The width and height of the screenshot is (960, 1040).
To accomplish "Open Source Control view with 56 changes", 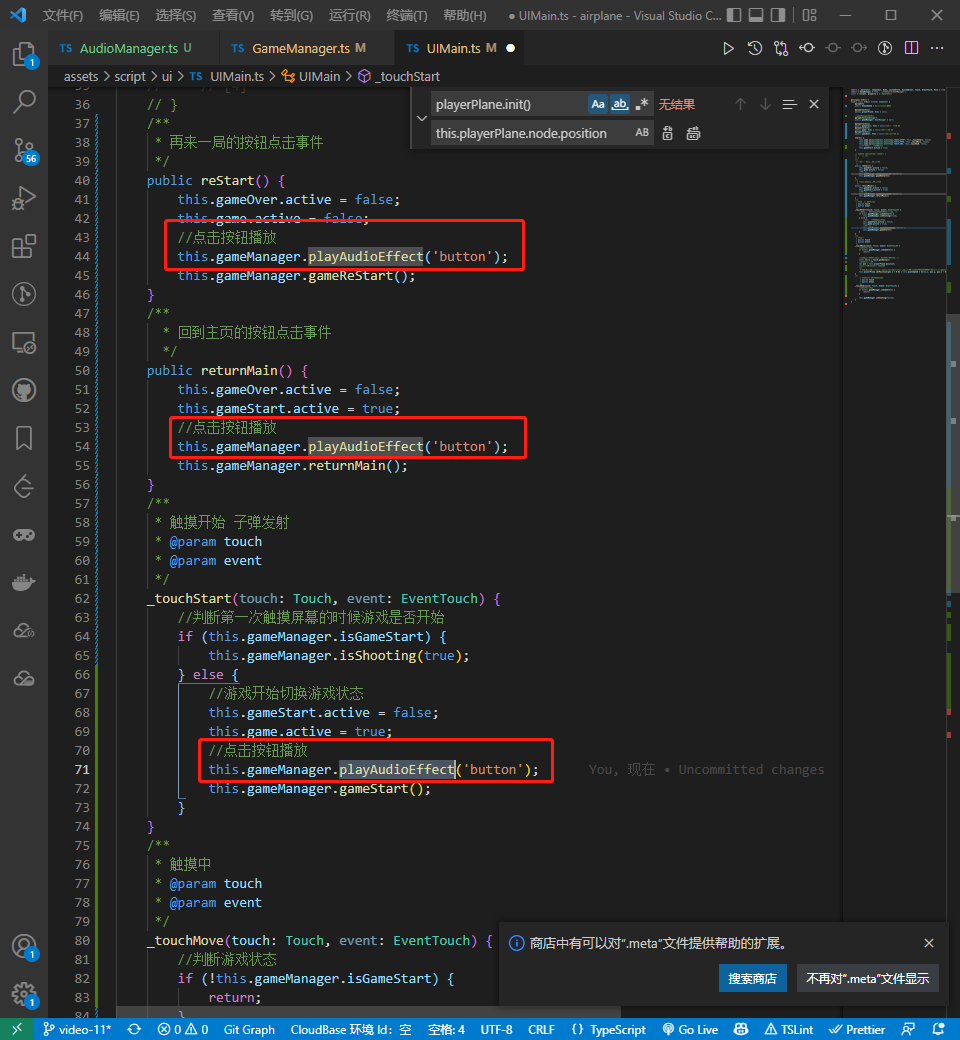I will [x=24, y=151].
